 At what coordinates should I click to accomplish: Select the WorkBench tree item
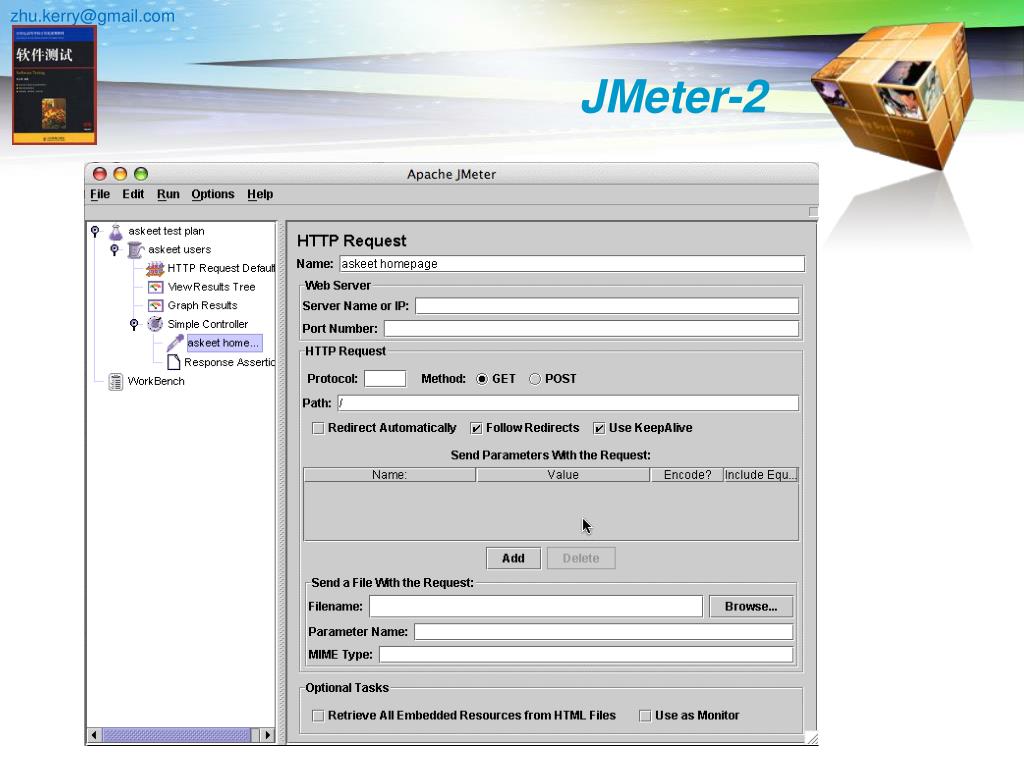tap(156, 381)
